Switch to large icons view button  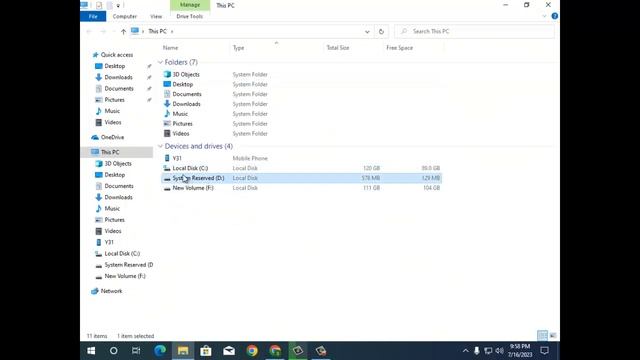553,336
